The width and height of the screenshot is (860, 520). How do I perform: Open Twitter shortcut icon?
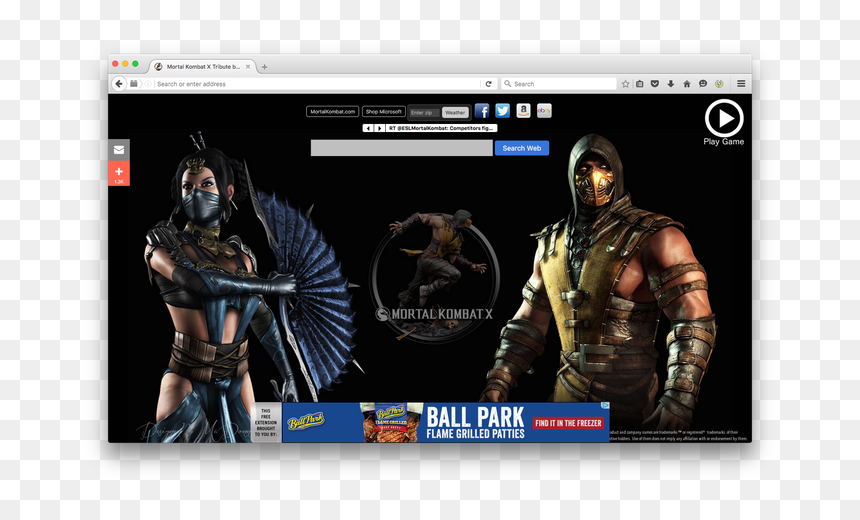point(502,111)
